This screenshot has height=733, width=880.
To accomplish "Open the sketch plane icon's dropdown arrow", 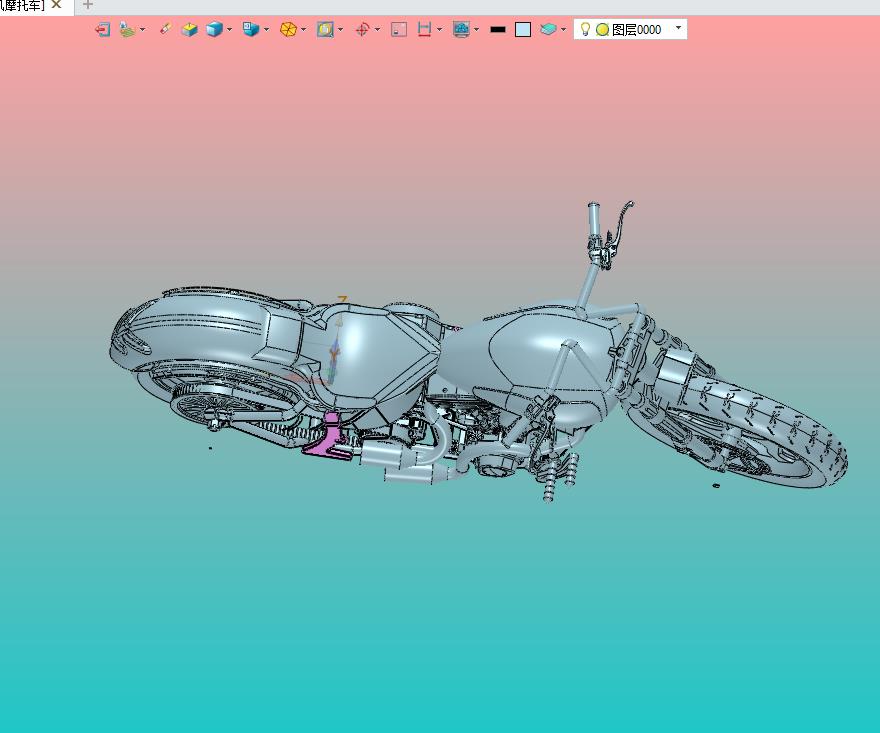I will (143, 29).
